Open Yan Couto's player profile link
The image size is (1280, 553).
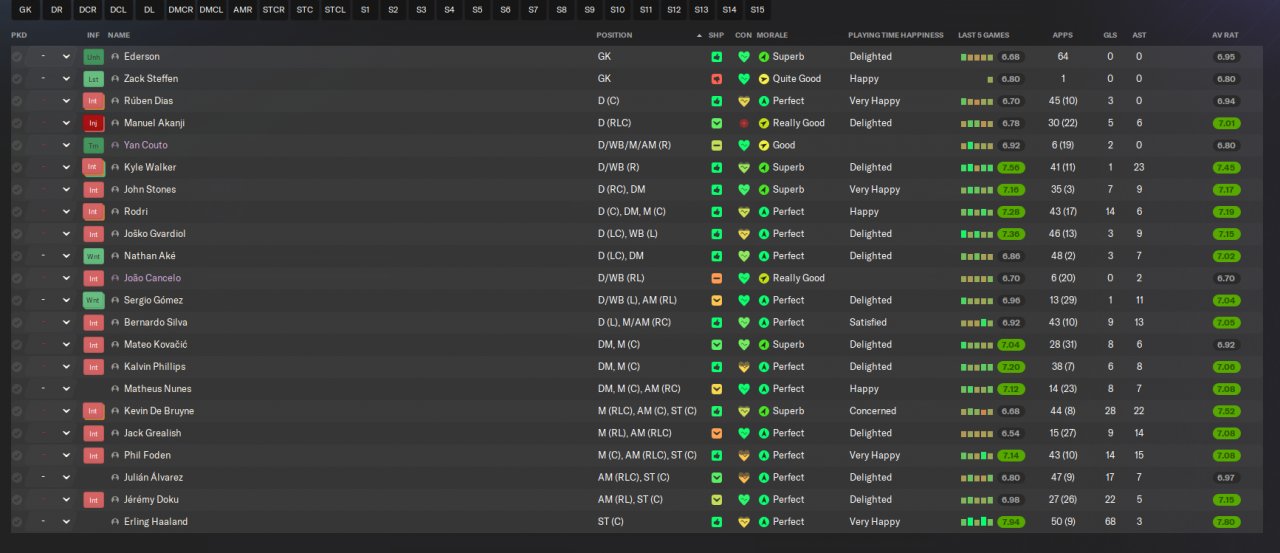145,145
